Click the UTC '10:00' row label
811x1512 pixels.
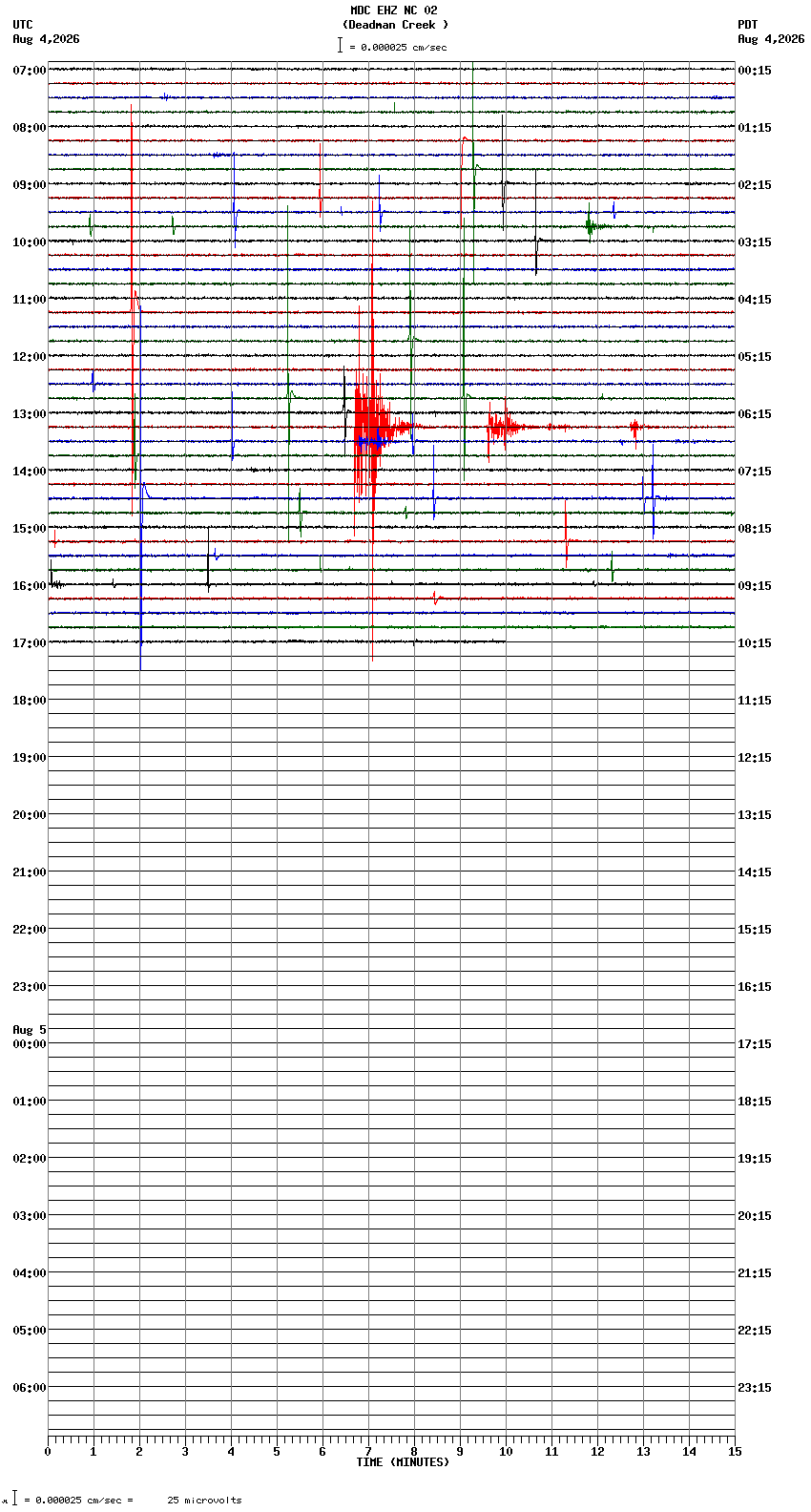[30, 242]
